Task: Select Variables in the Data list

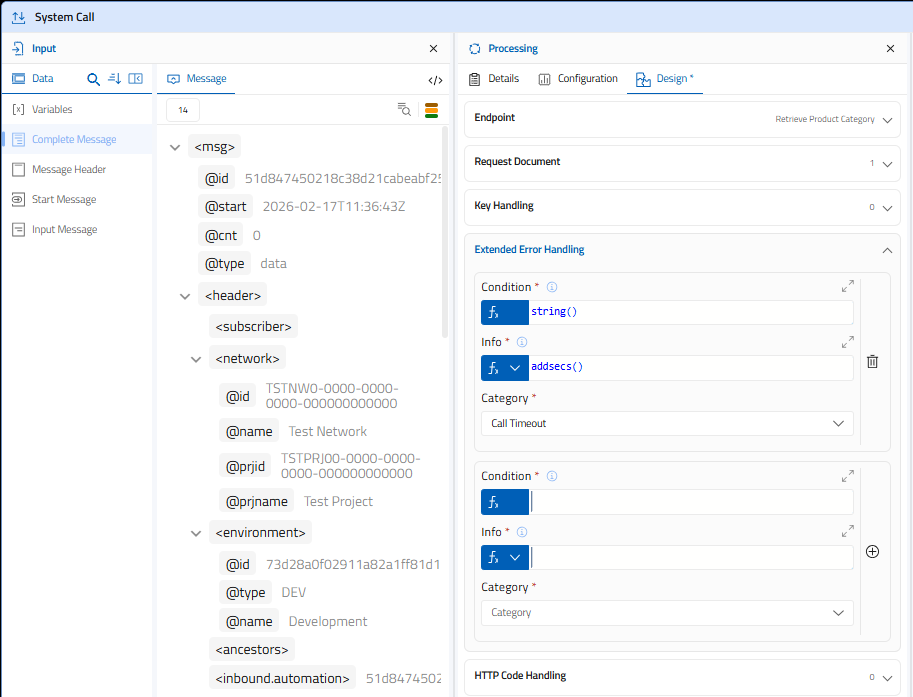Action: point(52,110)
